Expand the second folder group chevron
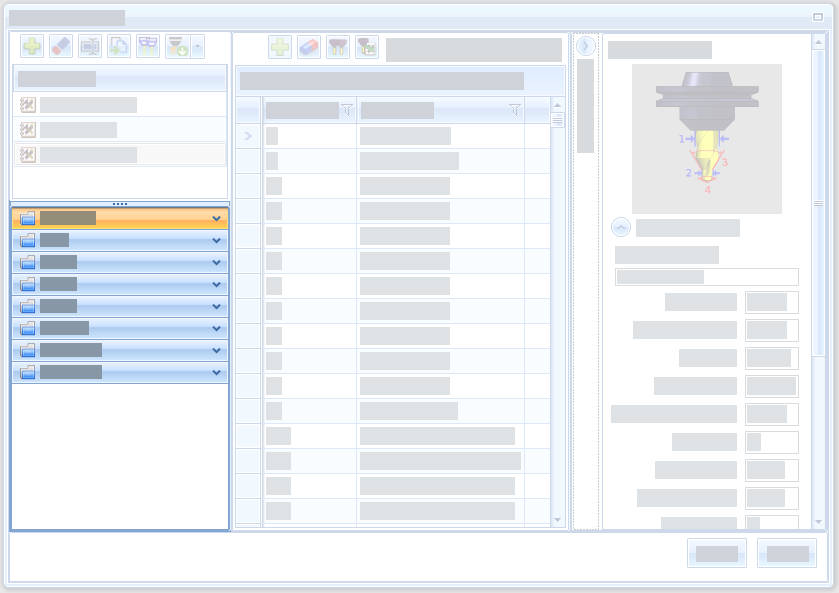This screenshot has width=839, height=593. [x=216, y=240]
